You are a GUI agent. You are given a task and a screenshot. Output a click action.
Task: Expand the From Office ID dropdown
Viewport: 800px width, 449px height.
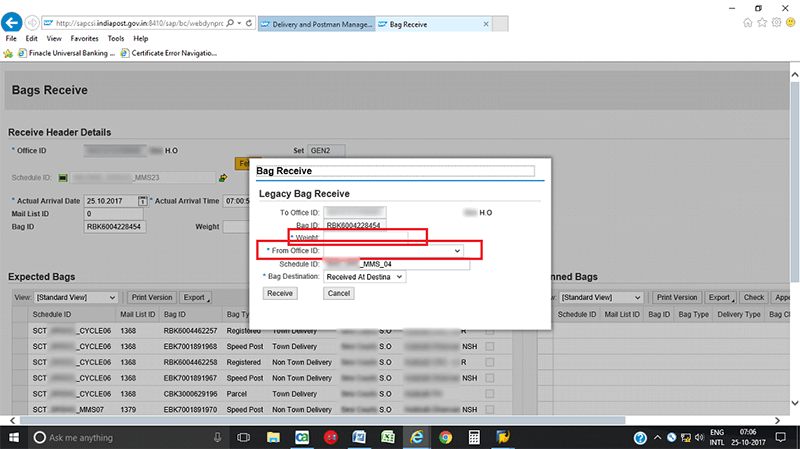coord(458,250)
